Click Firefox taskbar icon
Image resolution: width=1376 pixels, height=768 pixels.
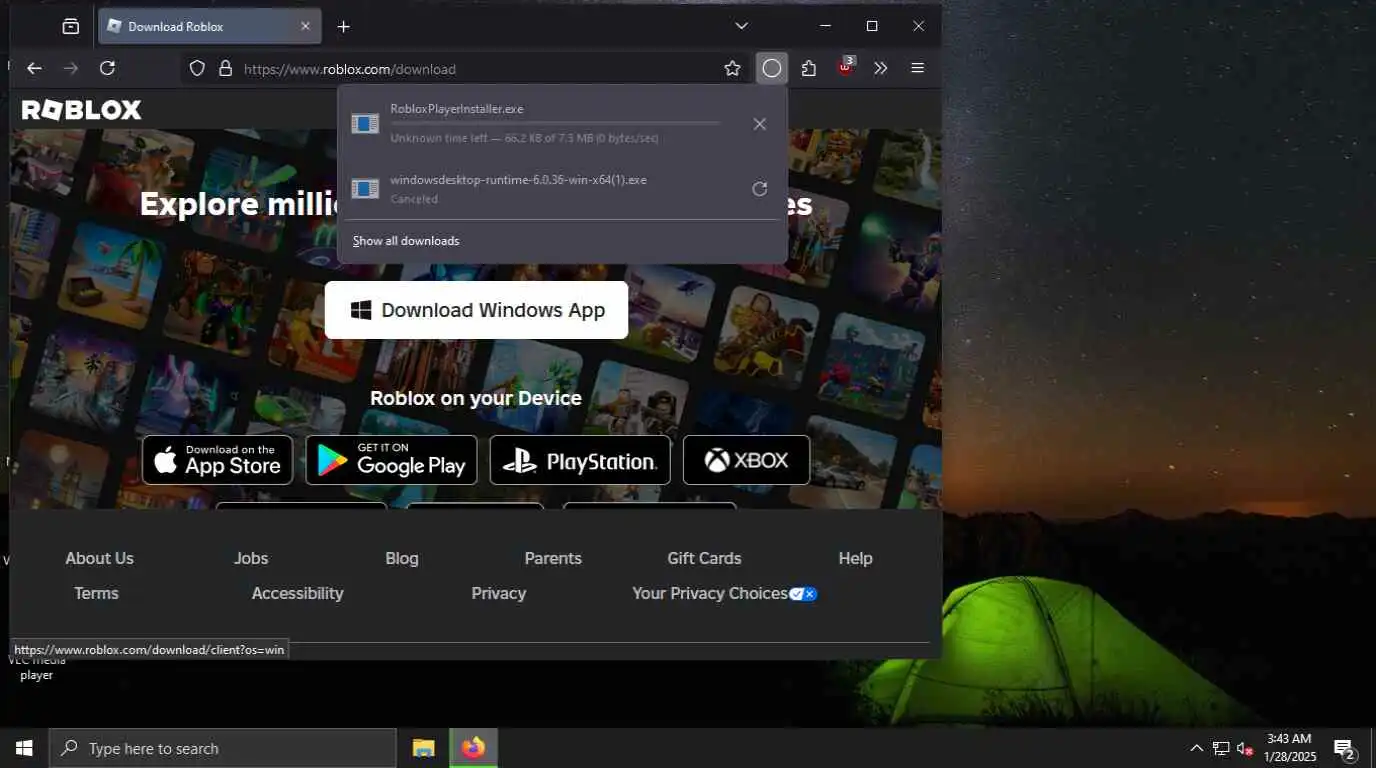(x=473, y=748)
